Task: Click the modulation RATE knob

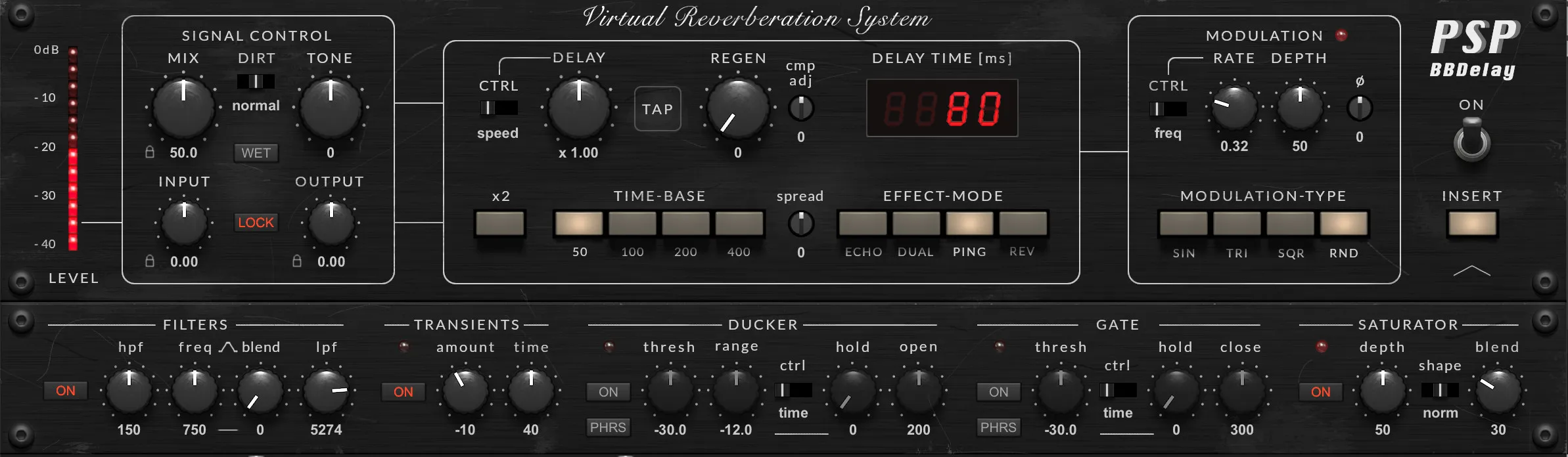Action: click(1234, 107)
